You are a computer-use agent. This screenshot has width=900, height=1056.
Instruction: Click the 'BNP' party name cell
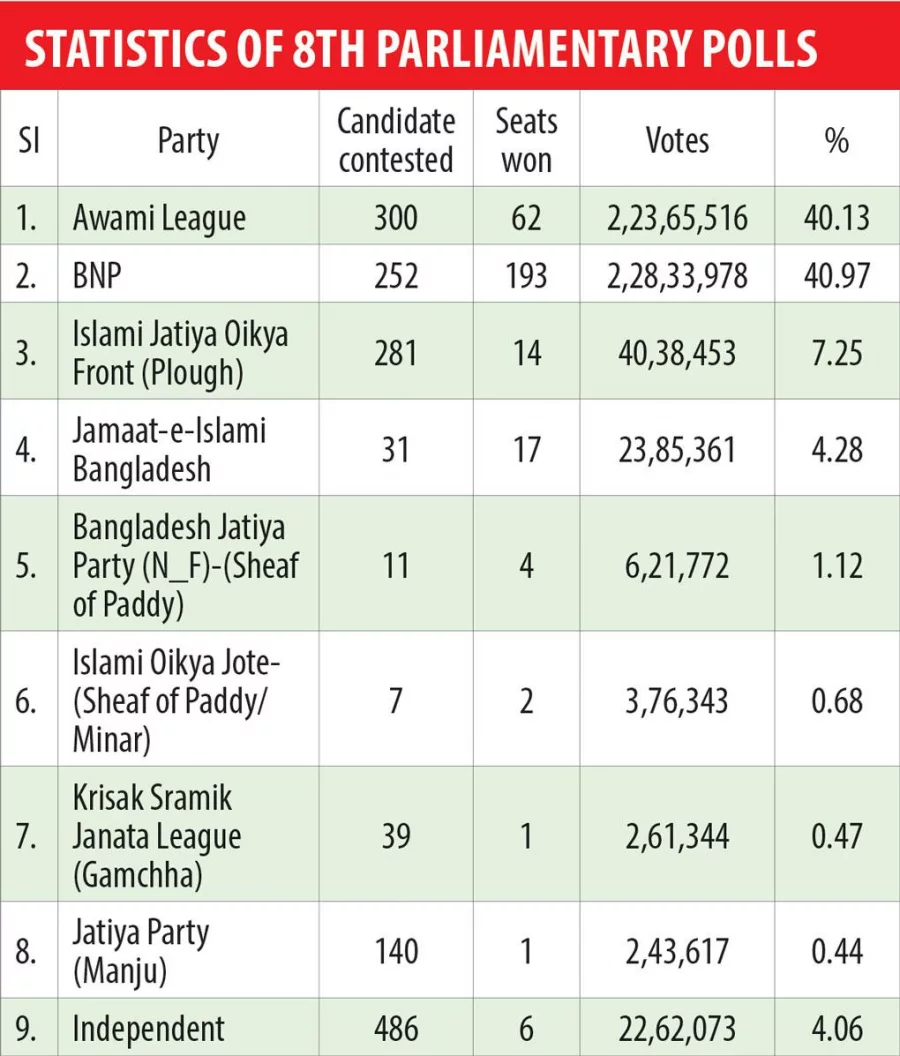188,274
